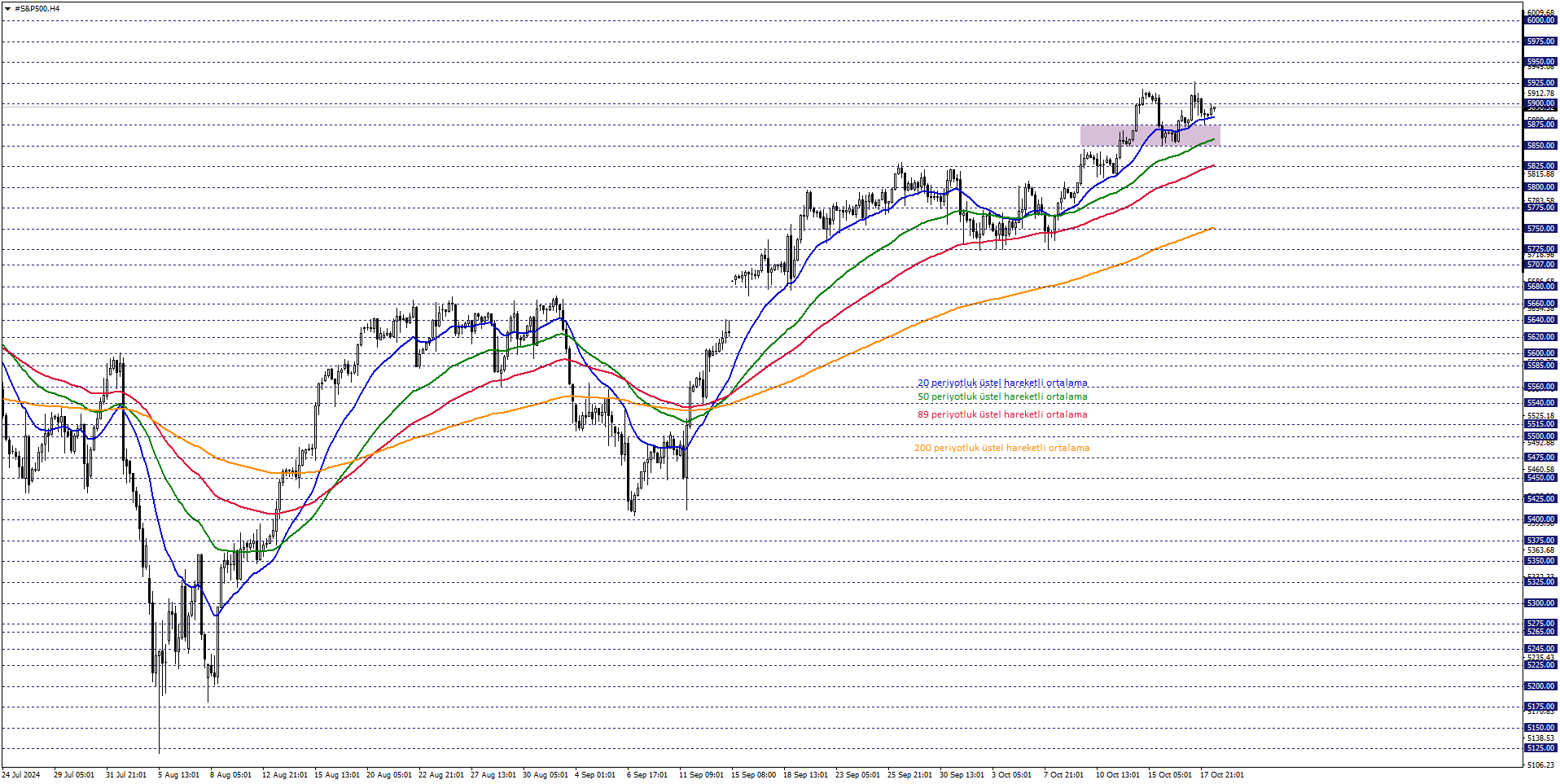Click the 5585.00 price level label

point(1540,366)
